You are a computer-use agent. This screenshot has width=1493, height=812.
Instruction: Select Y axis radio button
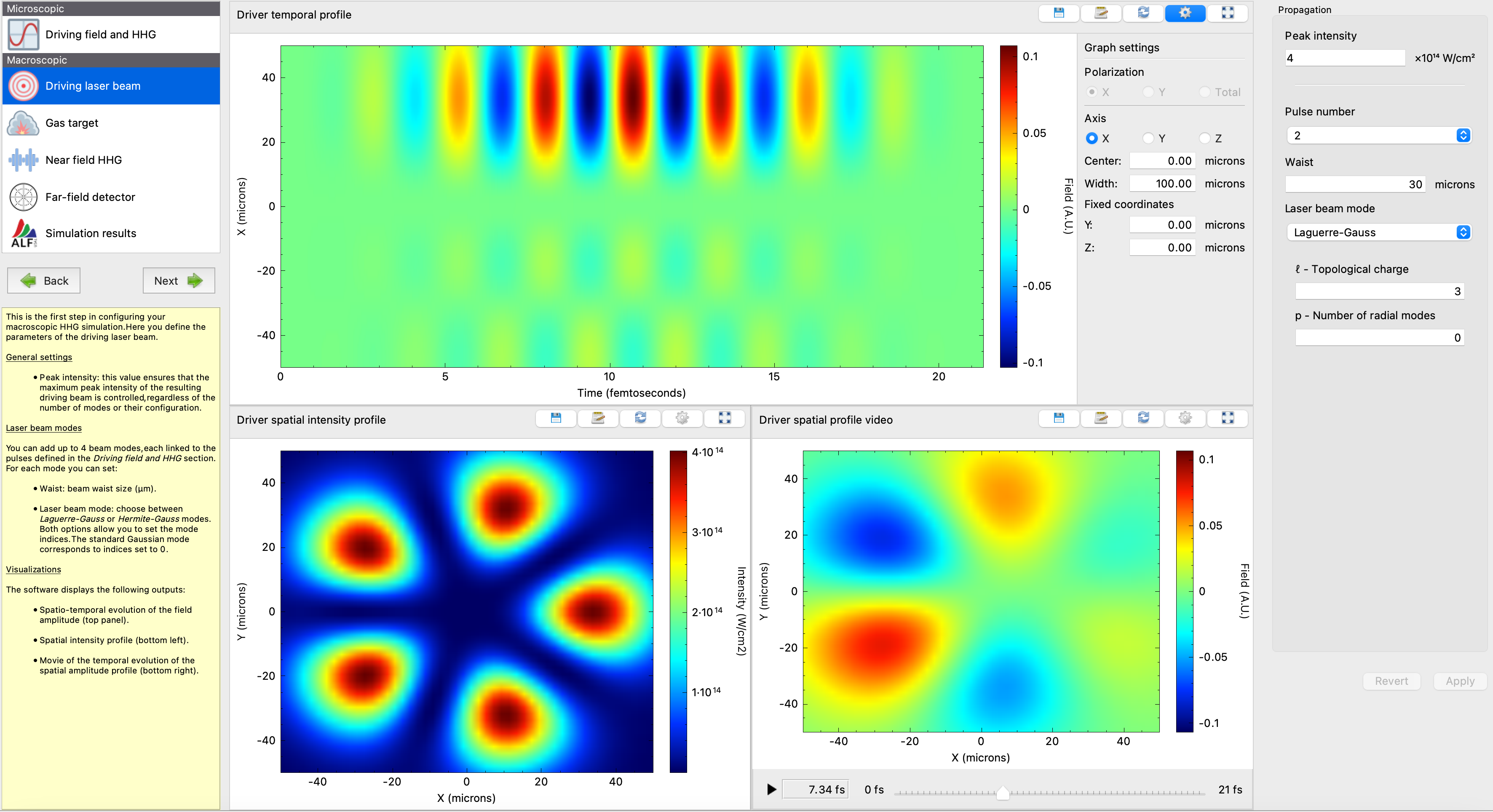click(x=1148, y=138)
